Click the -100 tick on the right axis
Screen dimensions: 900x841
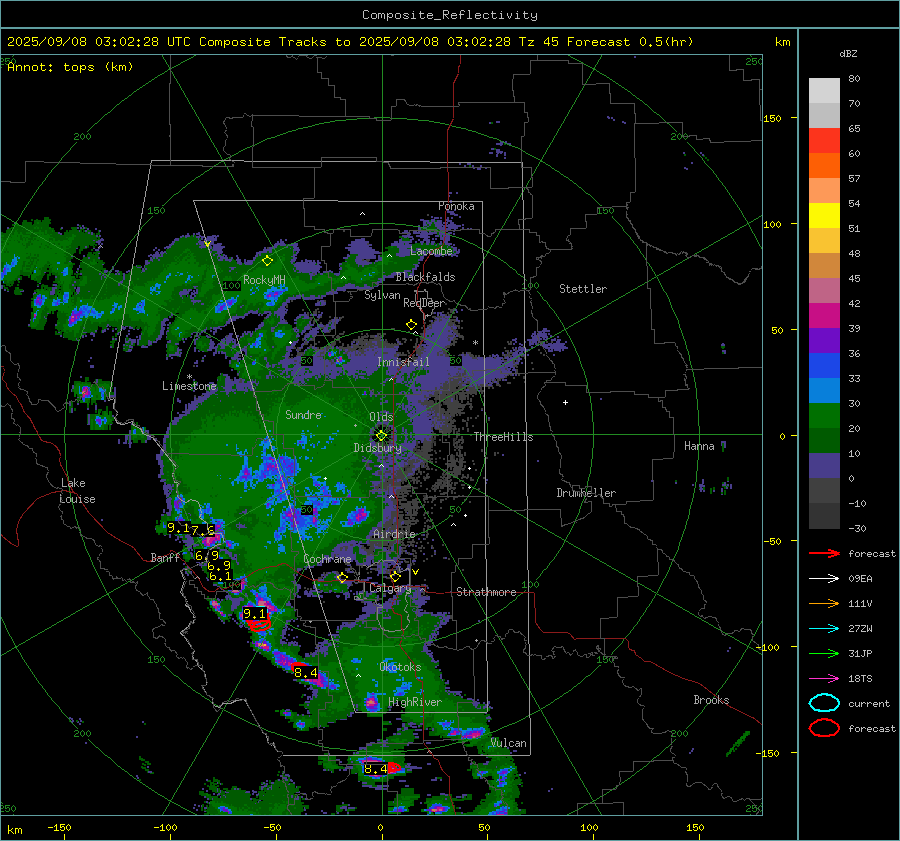[767, 647]
